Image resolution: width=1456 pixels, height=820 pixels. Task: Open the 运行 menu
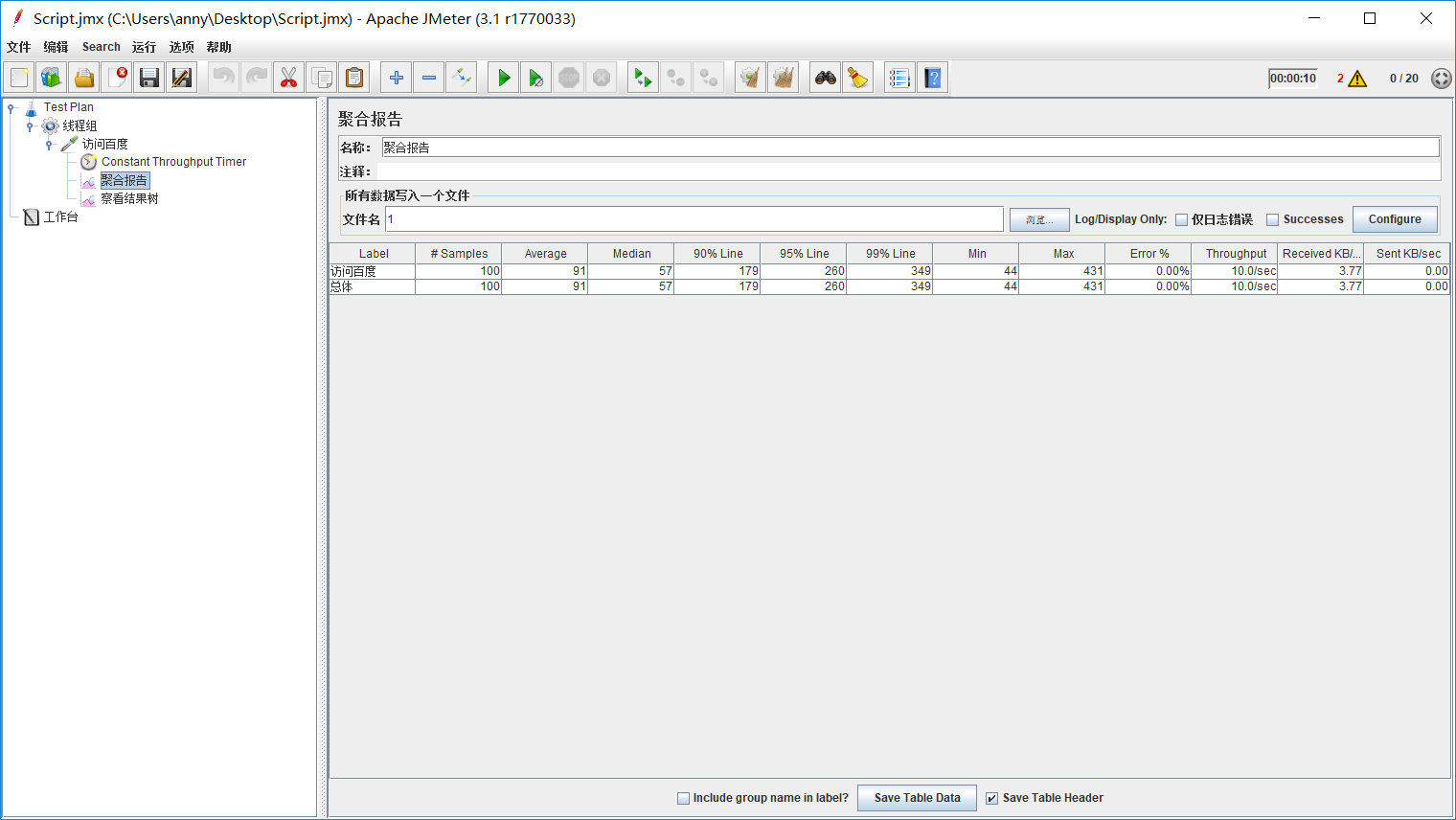144,47
